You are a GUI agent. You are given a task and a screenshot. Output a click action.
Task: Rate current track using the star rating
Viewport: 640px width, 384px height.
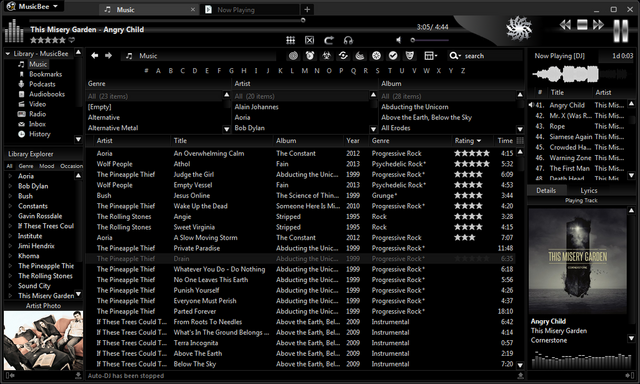[48, 40]
